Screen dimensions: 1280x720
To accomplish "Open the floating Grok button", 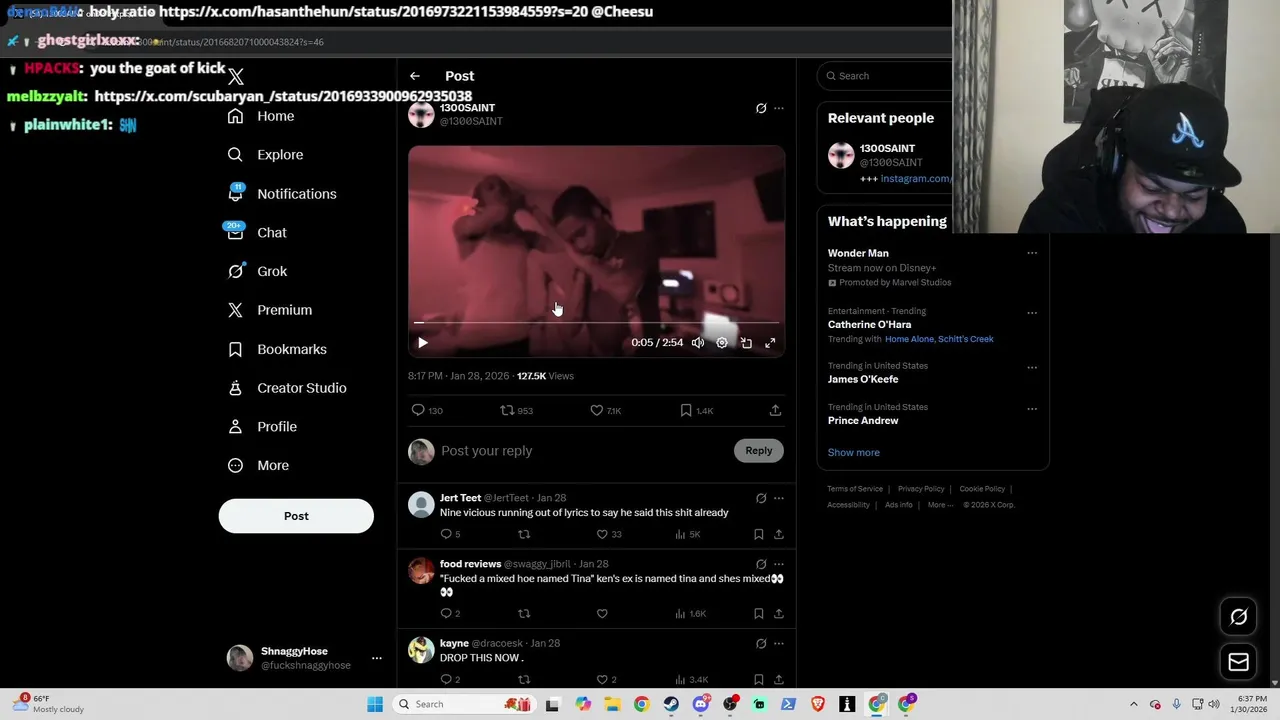I will coord(1239,617).
